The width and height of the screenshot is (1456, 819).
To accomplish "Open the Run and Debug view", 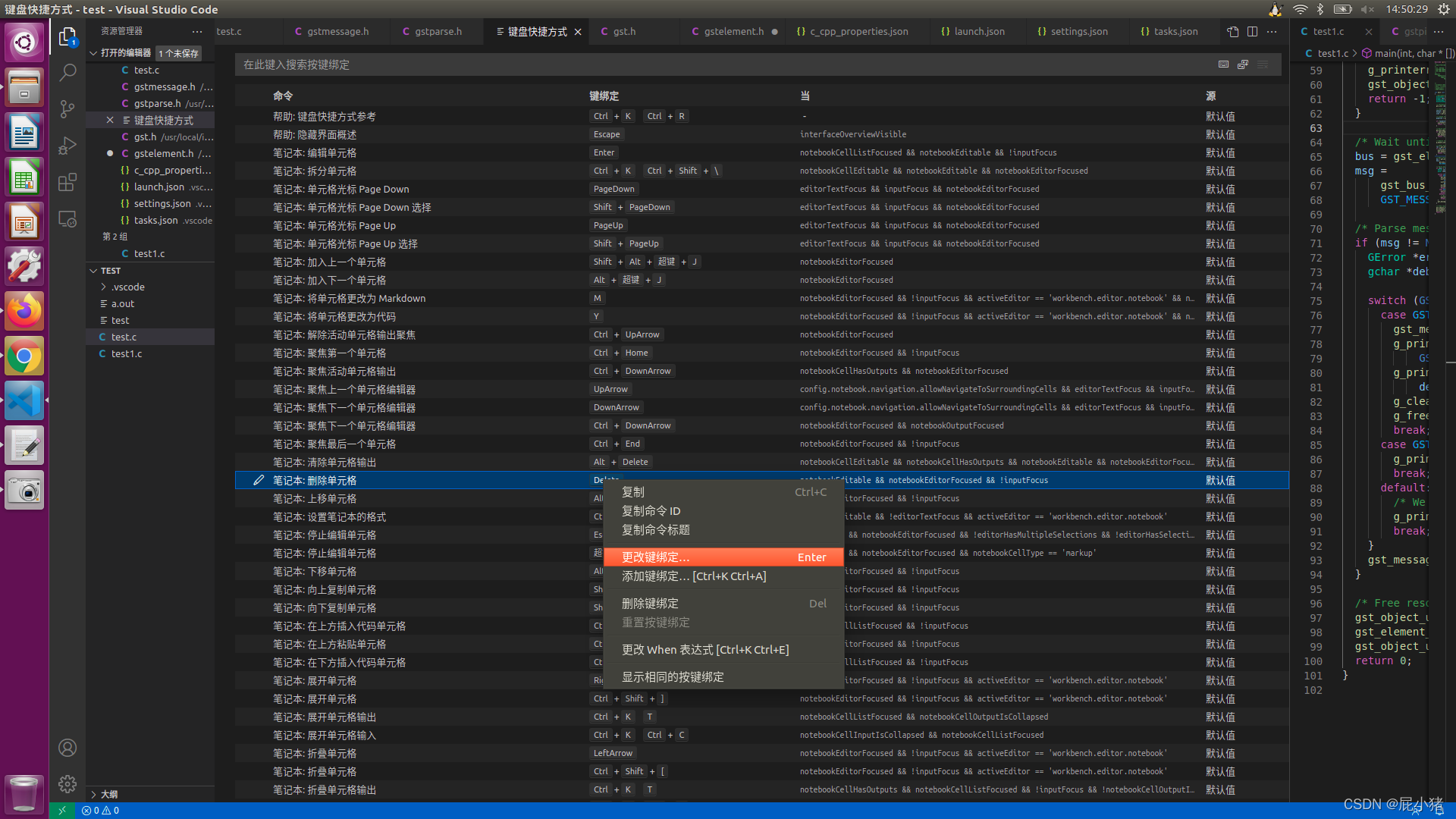I will 67,146.
